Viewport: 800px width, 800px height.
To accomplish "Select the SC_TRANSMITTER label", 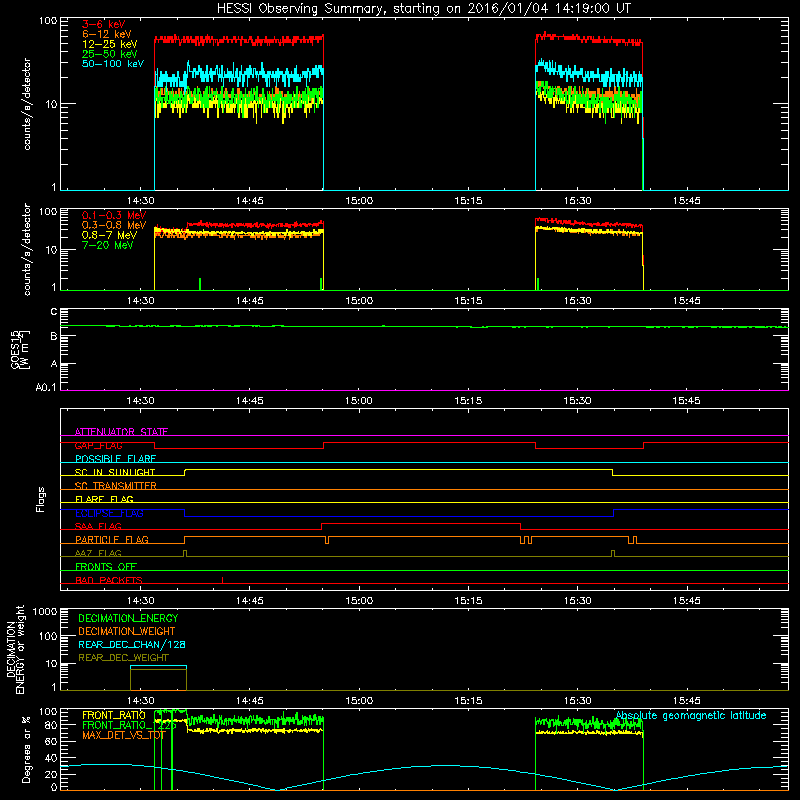I will [x=115, y=486].
